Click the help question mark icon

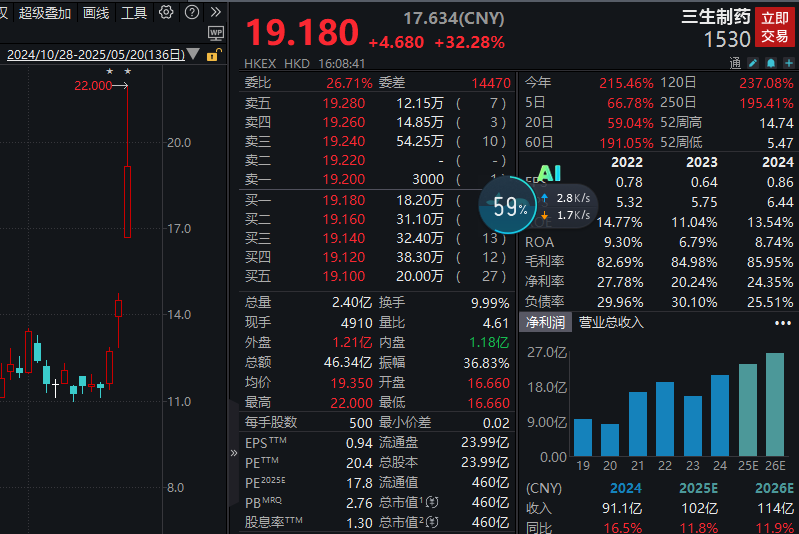(190, 13)
